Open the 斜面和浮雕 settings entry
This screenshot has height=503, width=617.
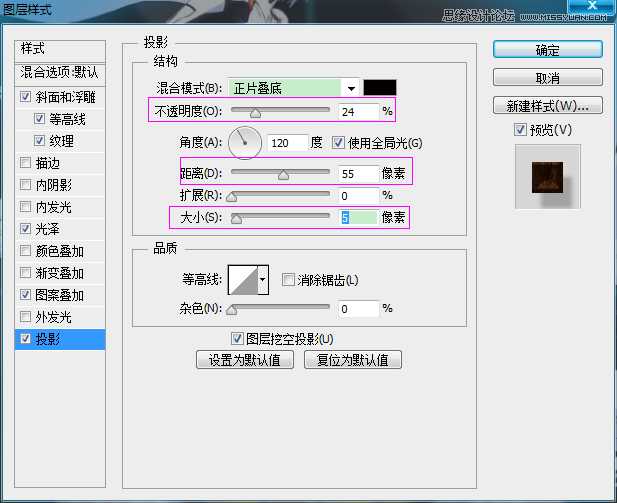[x=66, y=97]
